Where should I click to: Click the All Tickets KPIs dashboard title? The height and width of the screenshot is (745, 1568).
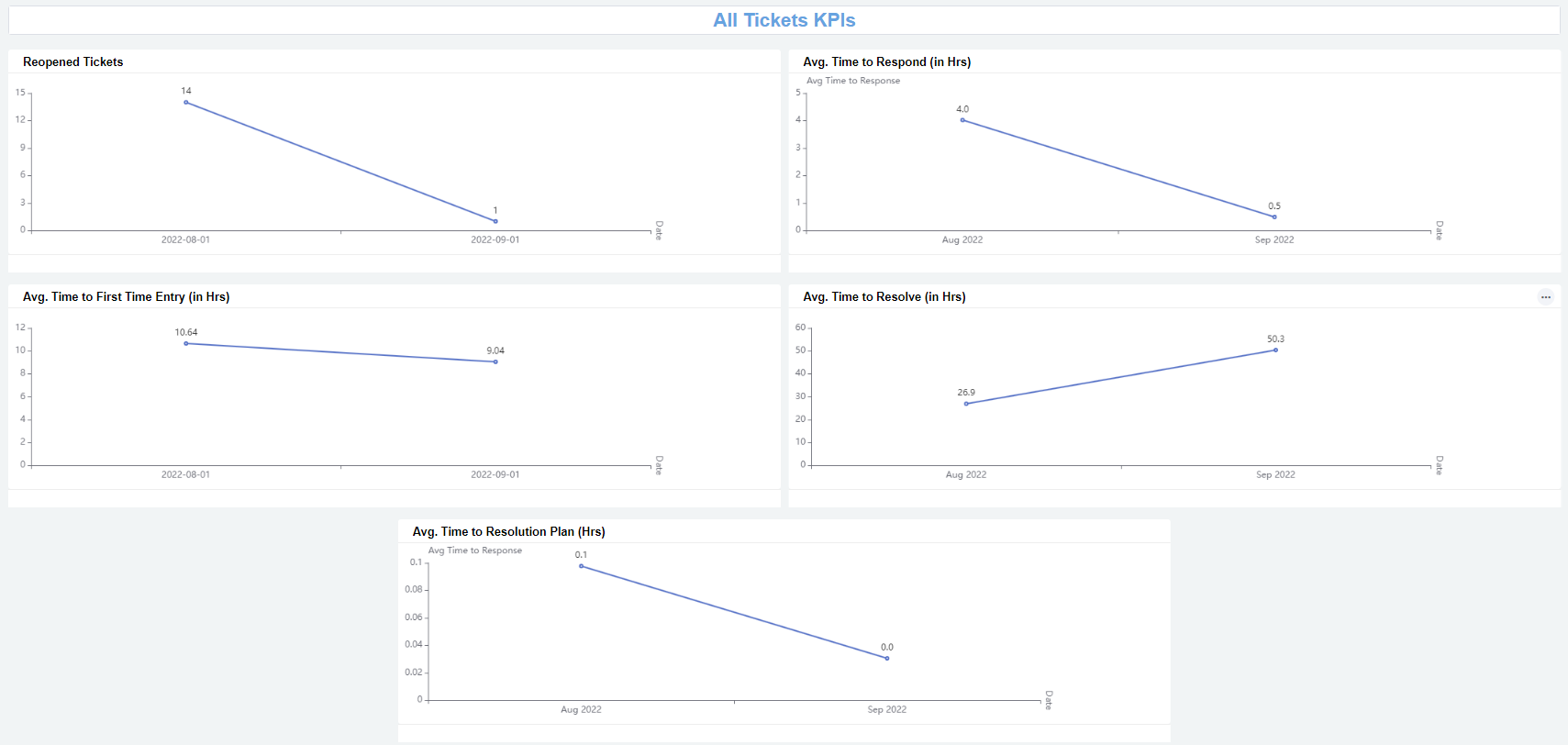click(x=784, y=20)
